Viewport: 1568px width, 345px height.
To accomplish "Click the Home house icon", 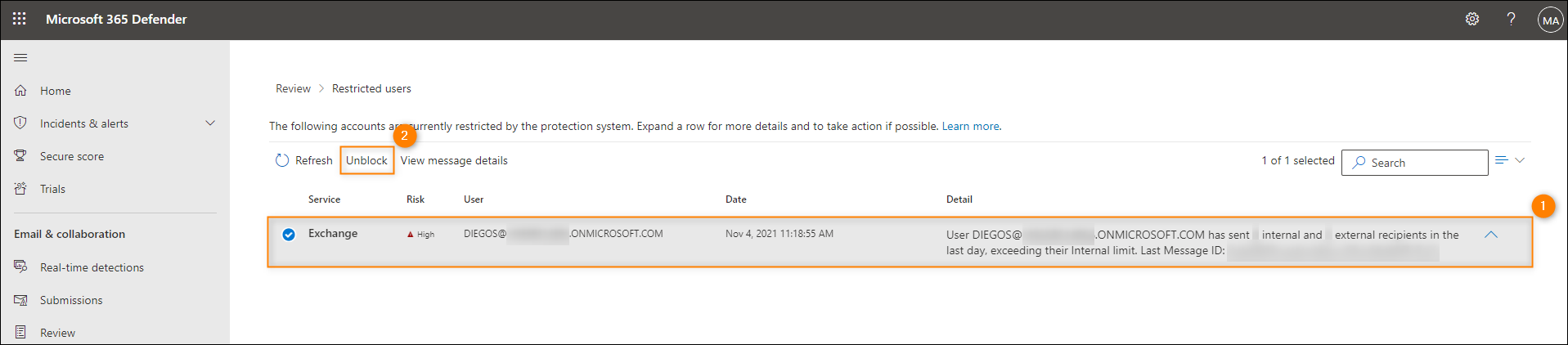I will point(20,91).
